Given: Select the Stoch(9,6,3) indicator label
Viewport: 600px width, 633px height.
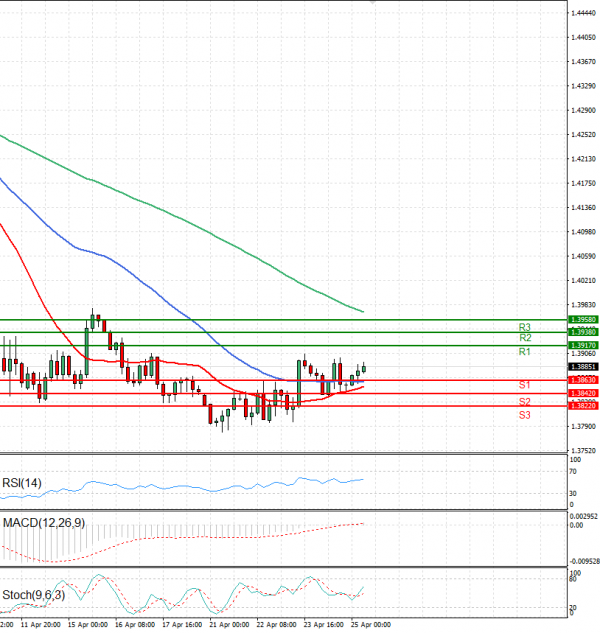Looking at the screenshot, I should coord(35,595).
